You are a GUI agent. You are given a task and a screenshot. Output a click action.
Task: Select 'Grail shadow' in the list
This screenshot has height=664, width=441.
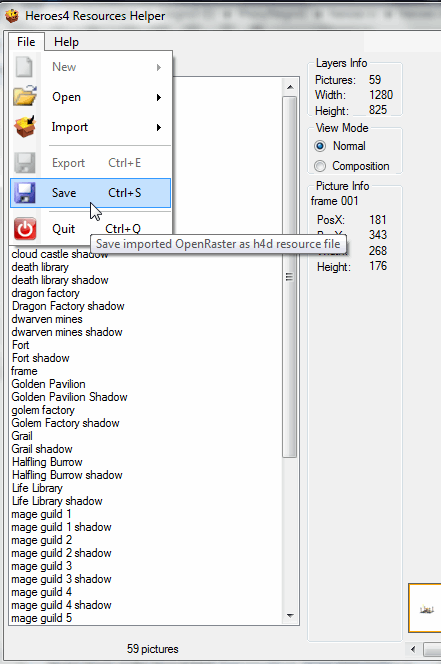tap(42, 449)
